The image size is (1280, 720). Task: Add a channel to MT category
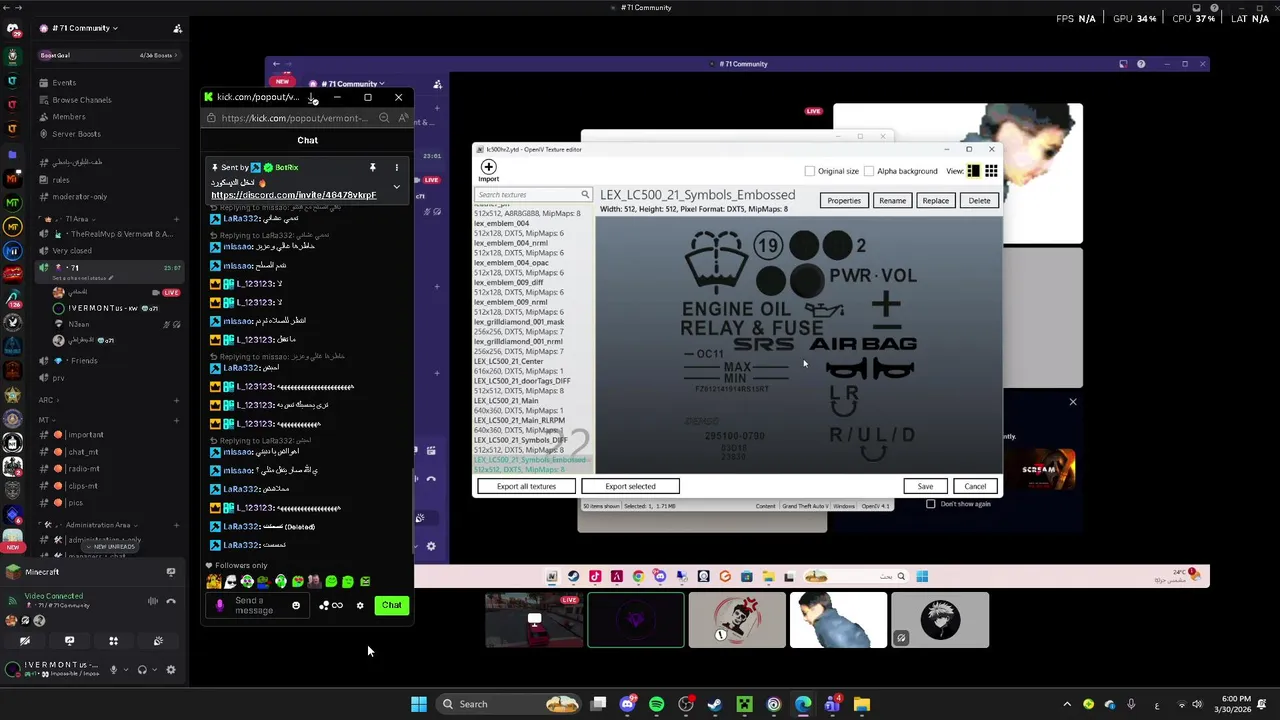coord(176,420)
